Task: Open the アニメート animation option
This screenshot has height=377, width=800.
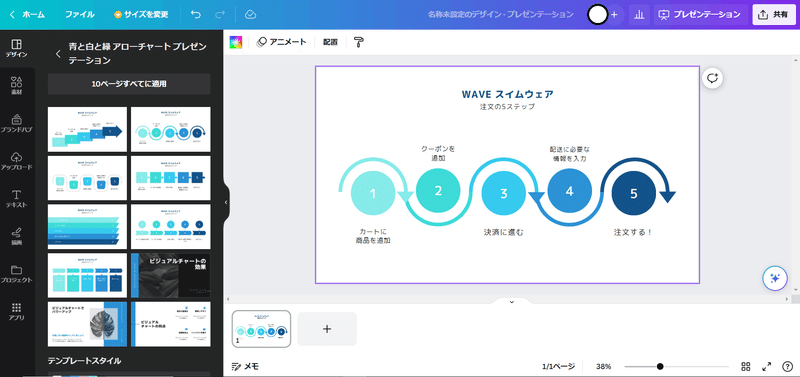Action: (281, 42)
